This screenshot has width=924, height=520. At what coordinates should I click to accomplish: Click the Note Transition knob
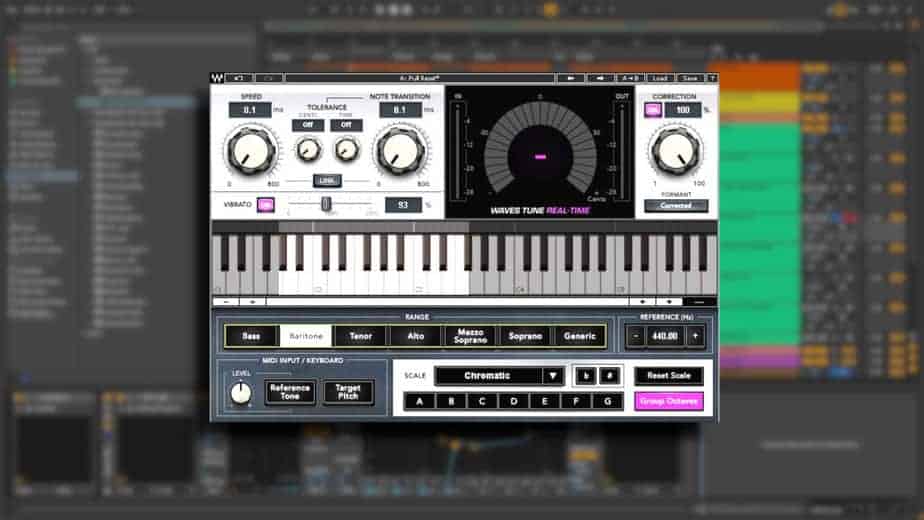[401, 151]
